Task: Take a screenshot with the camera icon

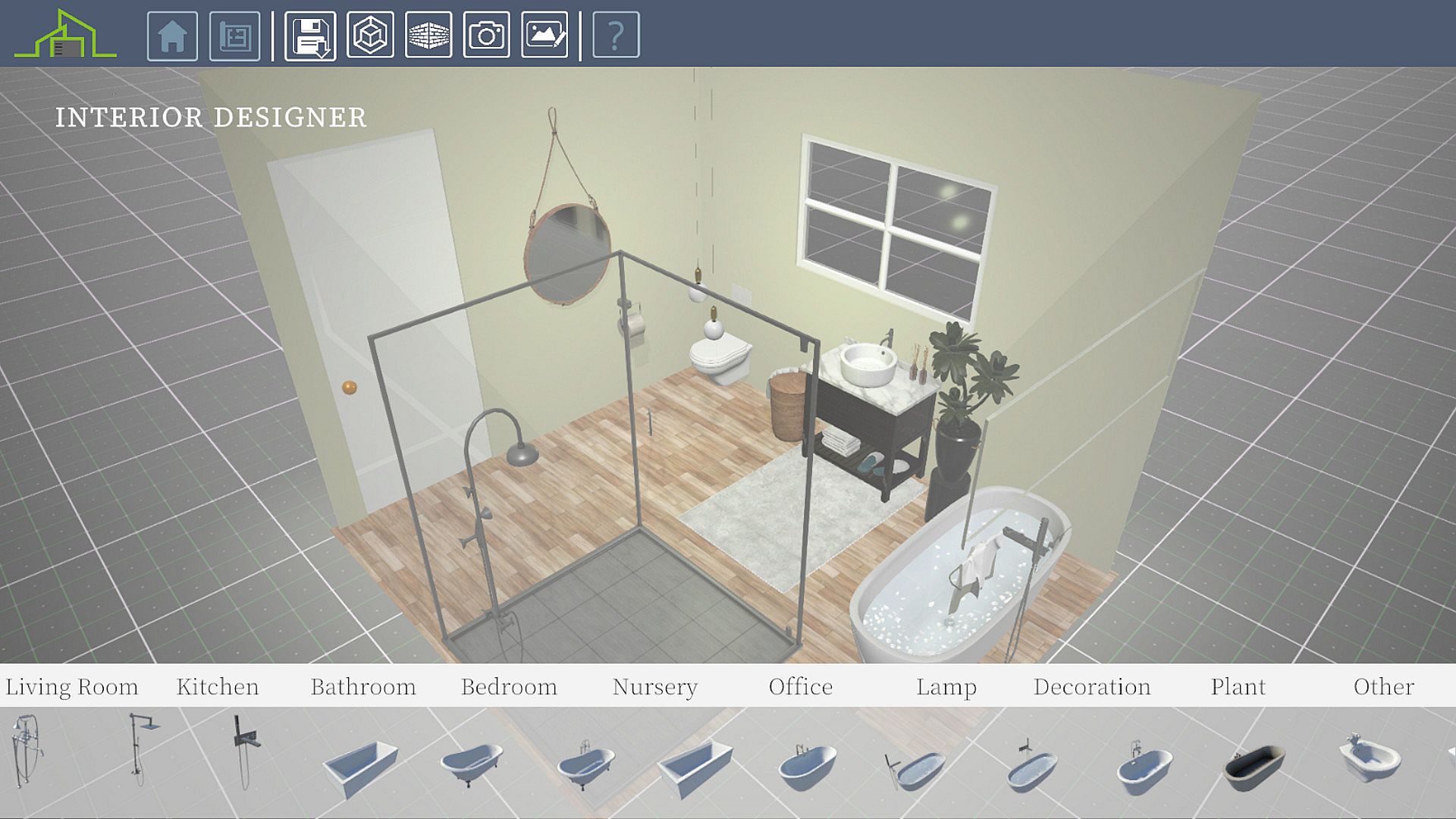Action: [486, 36]
